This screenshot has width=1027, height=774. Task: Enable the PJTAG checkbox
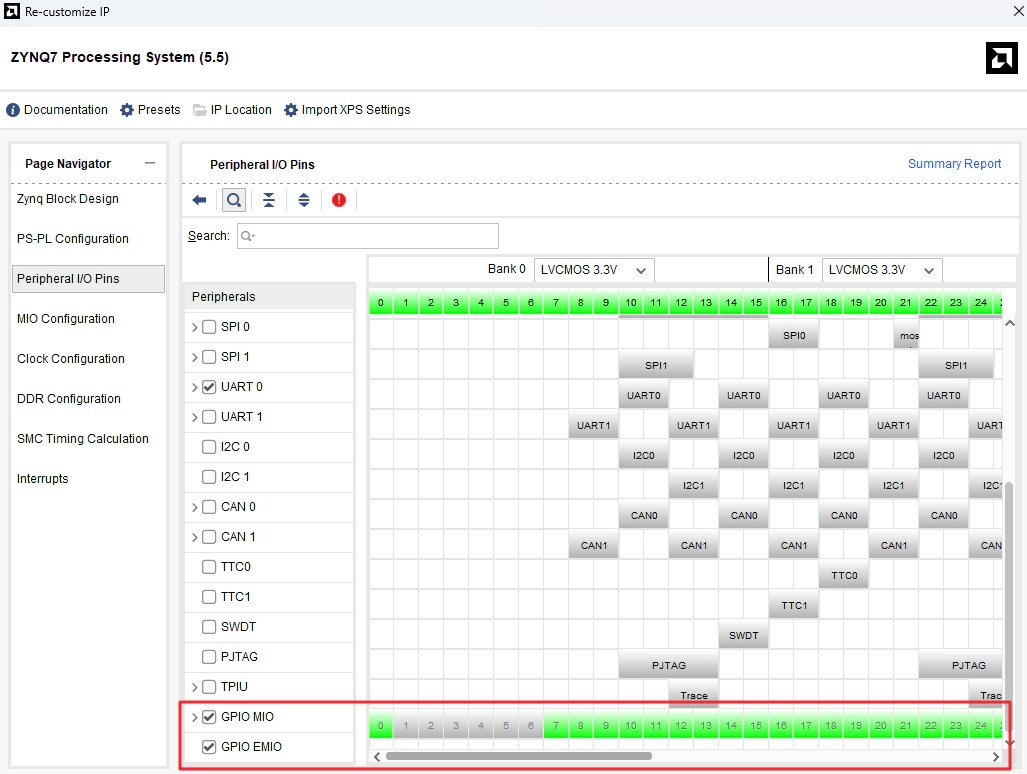209,657
